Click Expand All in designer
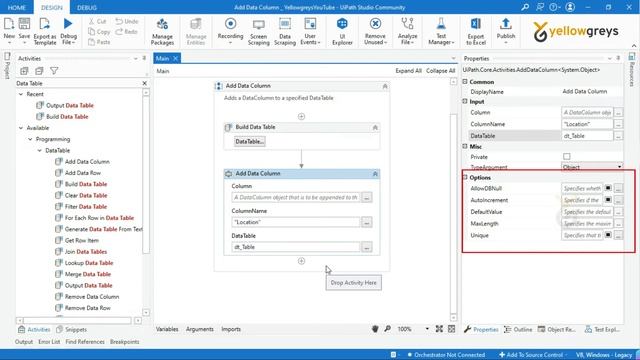This screenshot has width=640, height=360. coord(408,71)
